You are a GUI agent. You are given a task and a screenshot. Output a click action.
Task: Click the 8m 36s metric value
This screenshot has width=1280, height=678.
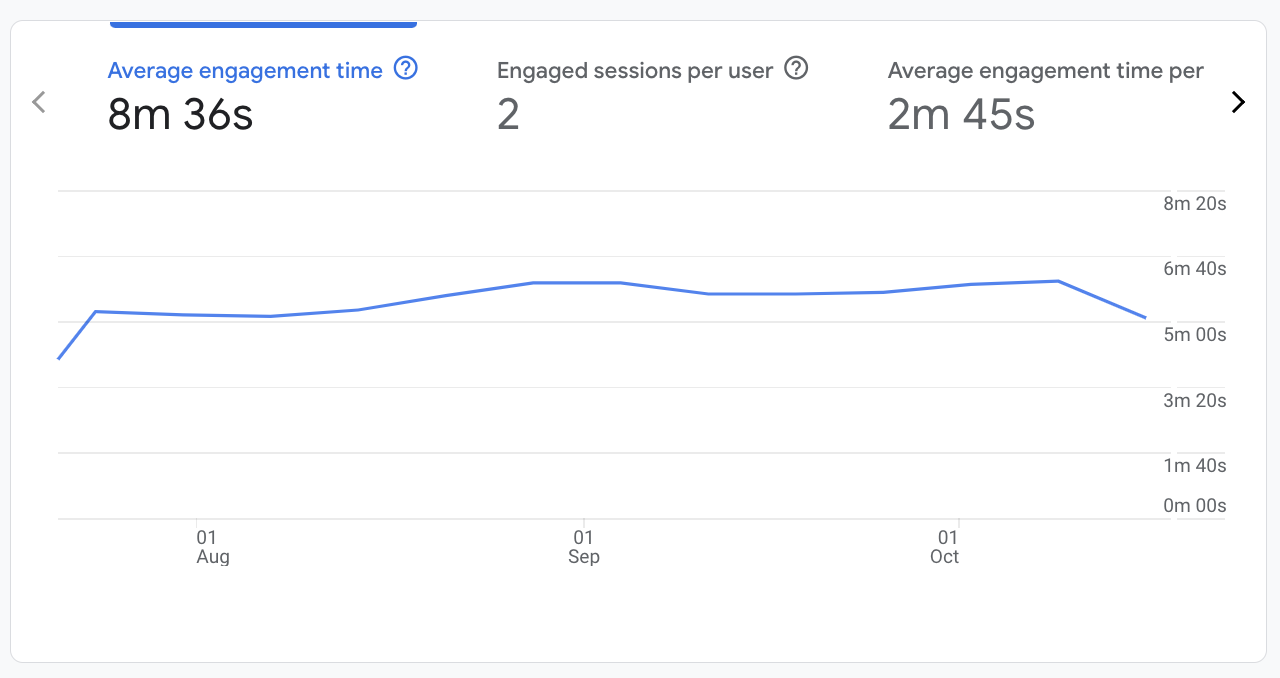[180, 114]
